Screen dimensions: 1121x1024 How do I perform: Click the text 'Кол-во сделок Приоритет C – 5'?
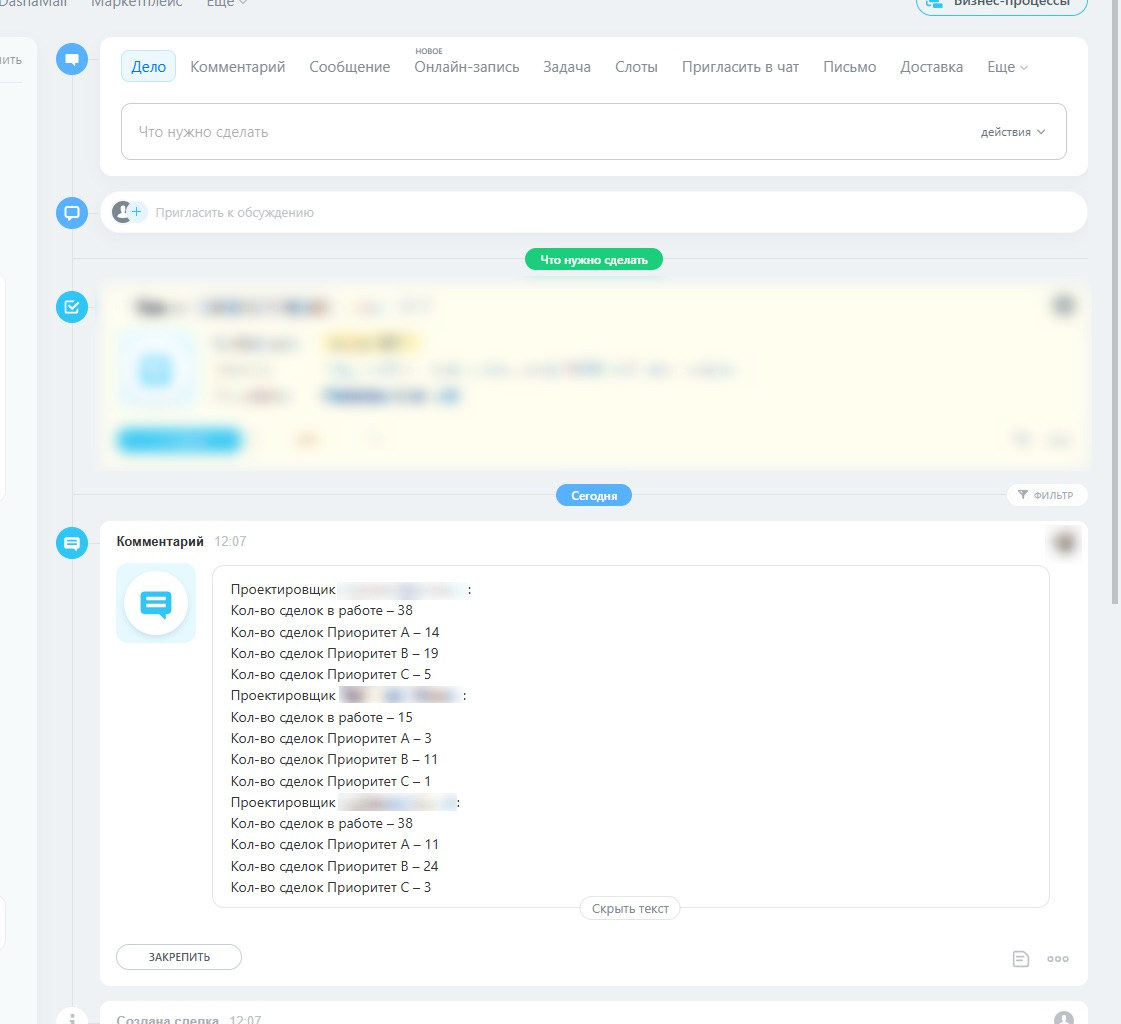pyautogui.click(x=331, y=674)
